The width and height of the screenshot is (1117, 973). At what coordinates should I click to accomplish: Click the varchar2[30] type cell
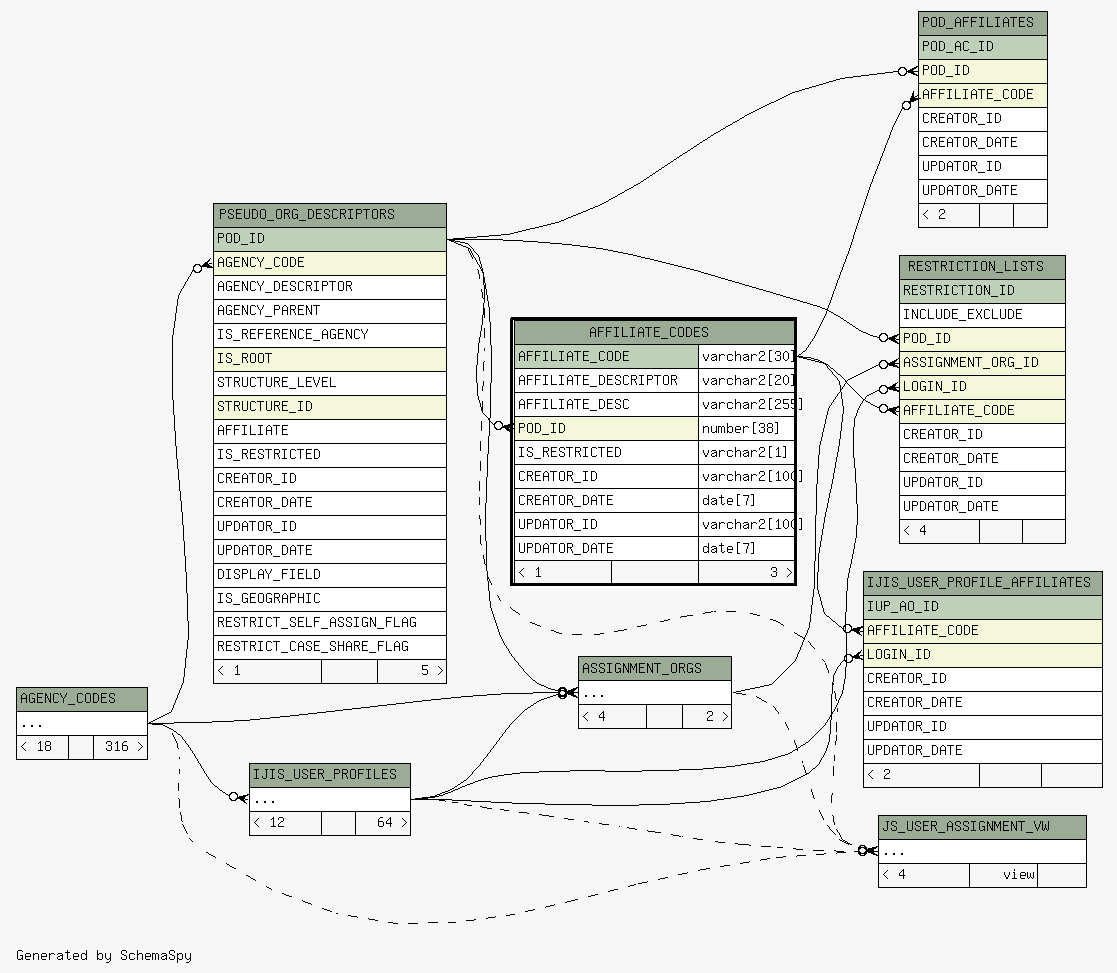coord(747,357)
